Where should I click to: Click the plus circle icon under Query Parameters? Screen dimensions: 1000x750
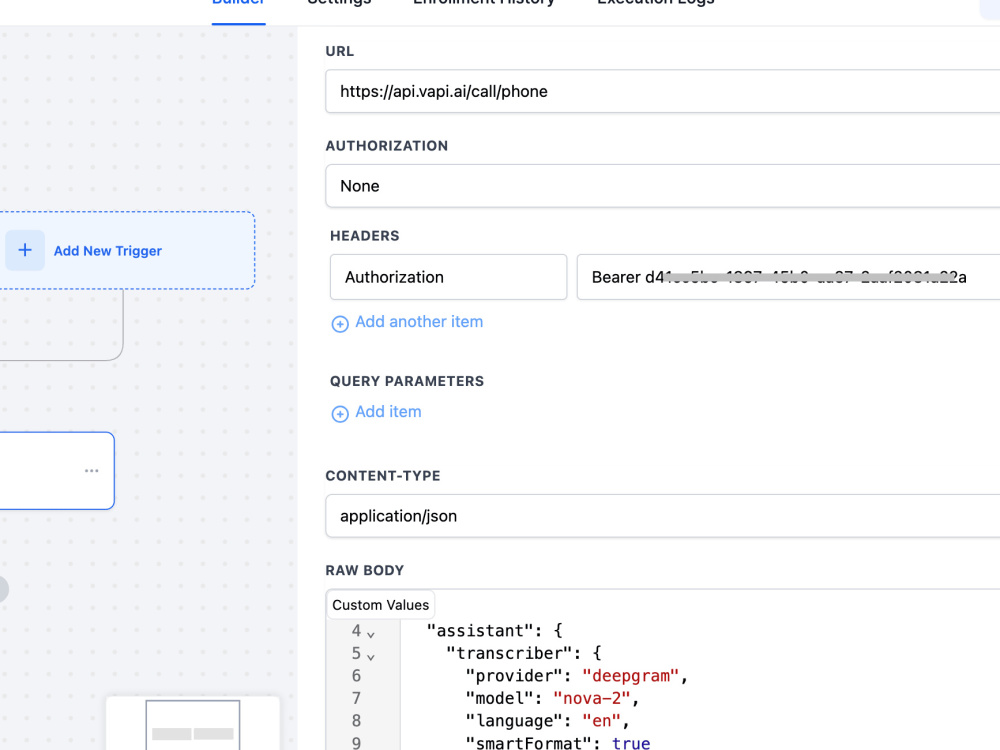340,413
